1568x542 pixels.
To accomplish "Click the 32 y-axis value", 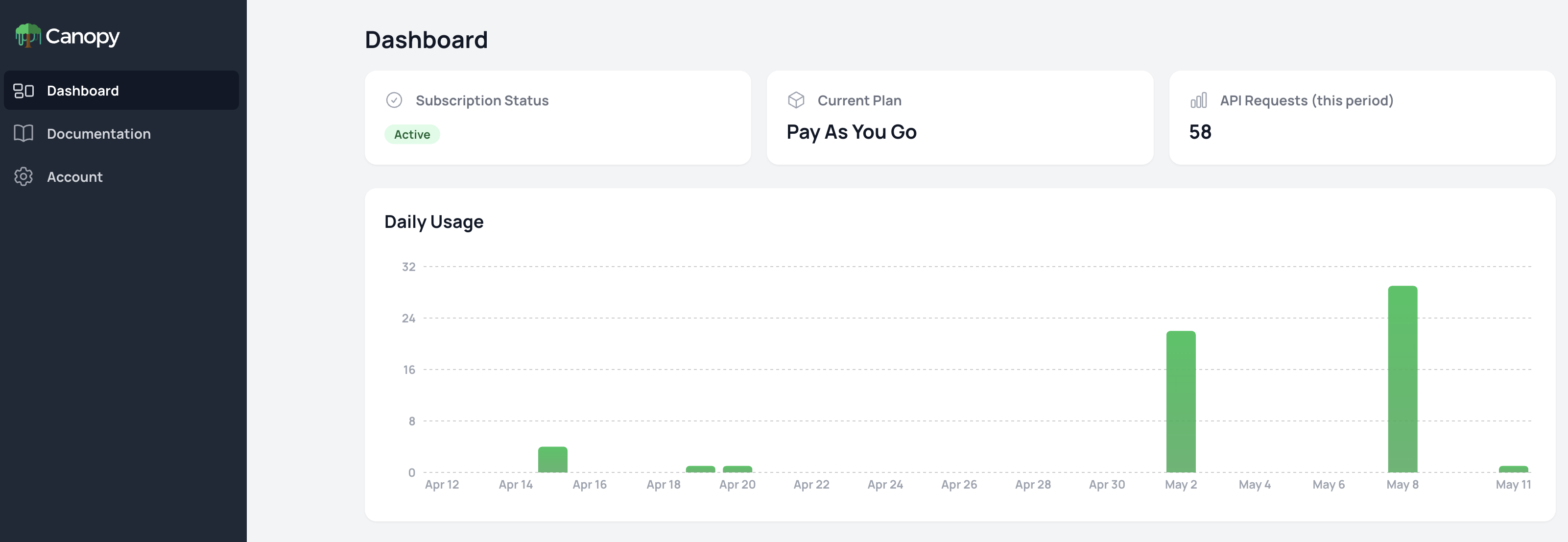I will [408, 267].
